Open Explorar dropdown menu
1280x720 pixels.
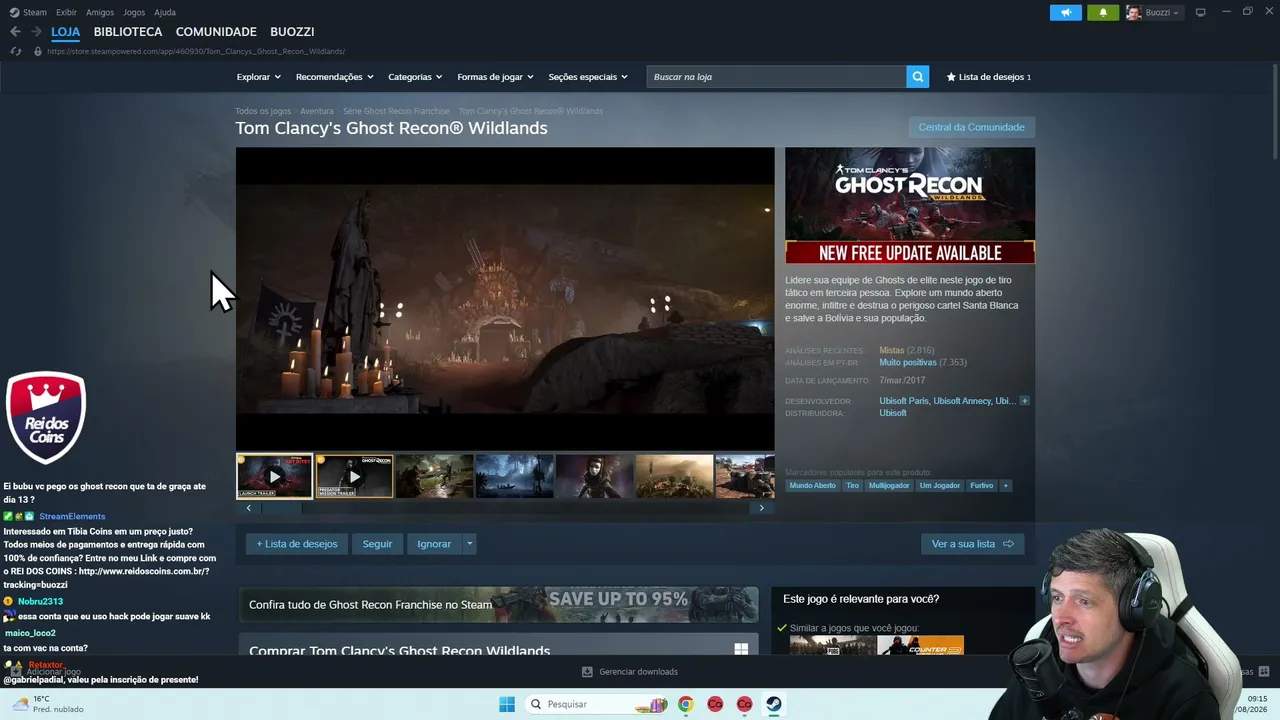tap(258, 77)
